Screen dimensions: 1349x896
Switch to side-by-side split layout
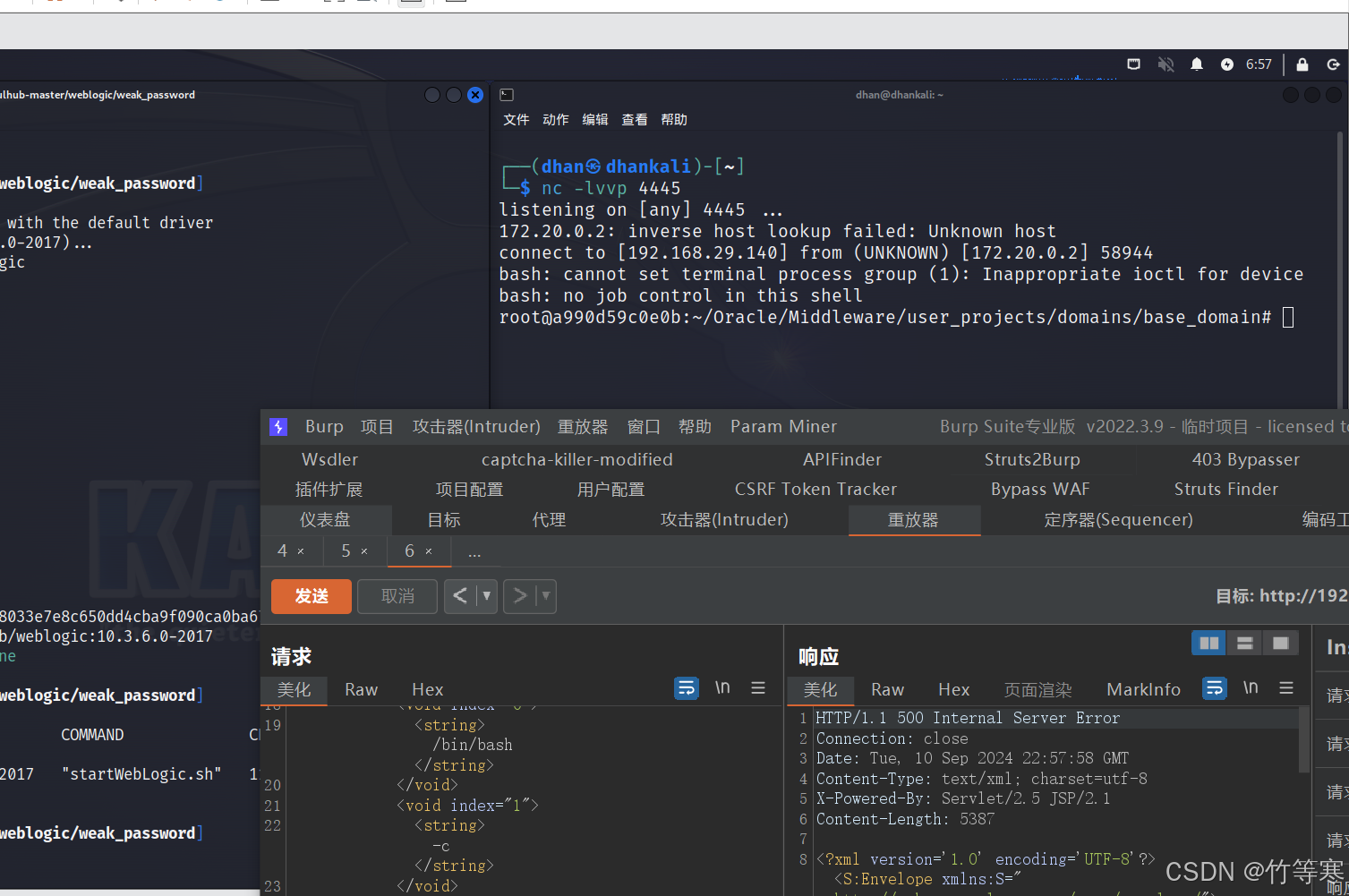[x=1208, y=643]
